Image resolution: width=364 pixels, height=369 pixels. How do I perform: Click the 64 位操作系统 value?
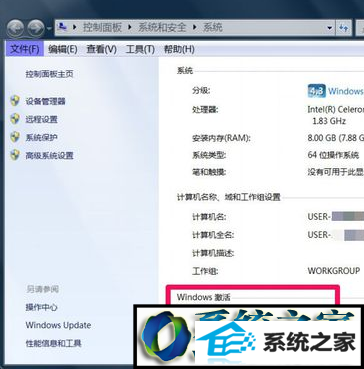[332, 155]
